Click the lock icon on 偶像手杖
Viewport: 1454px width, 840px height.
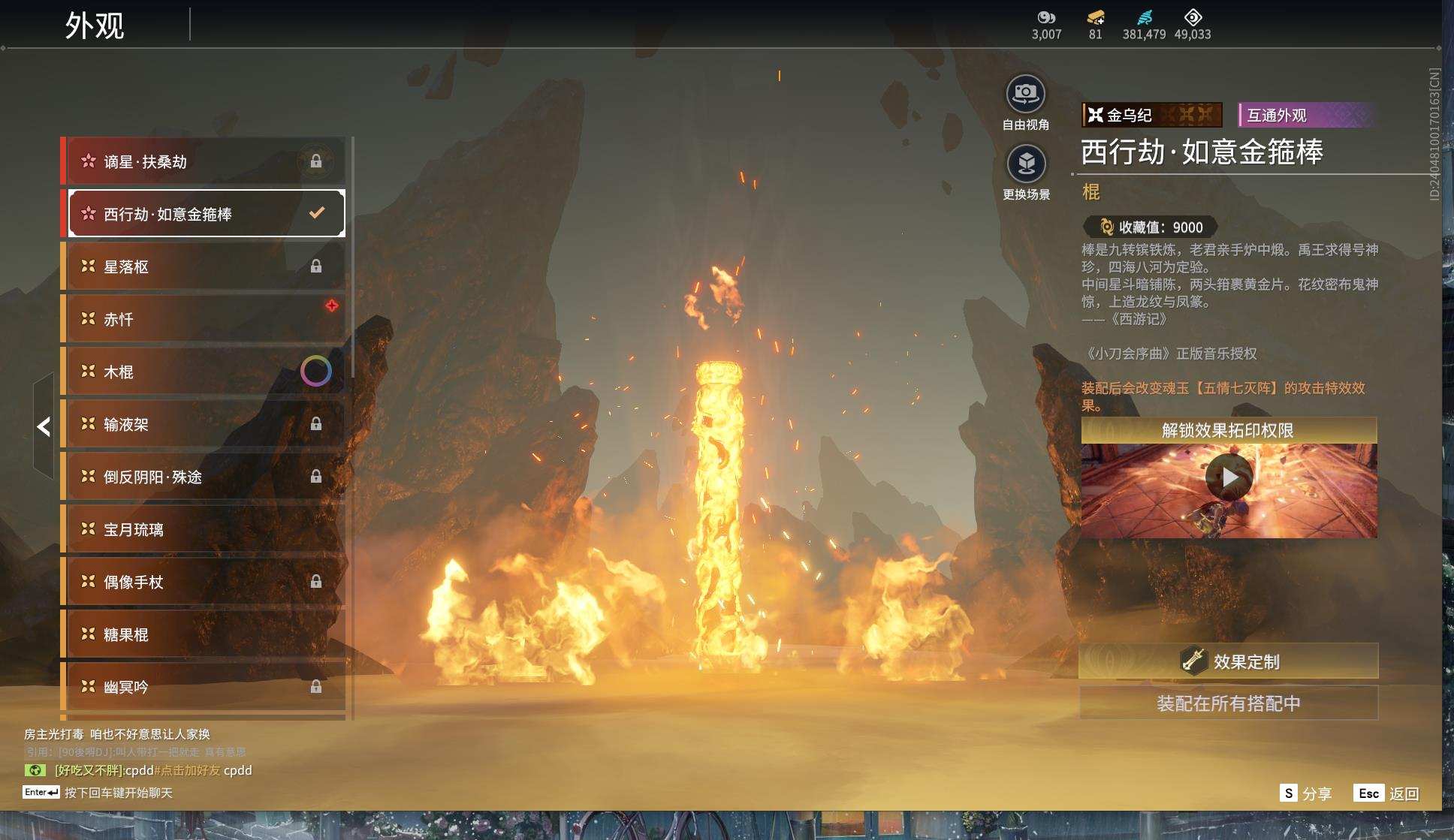click(x=316, y=582)
